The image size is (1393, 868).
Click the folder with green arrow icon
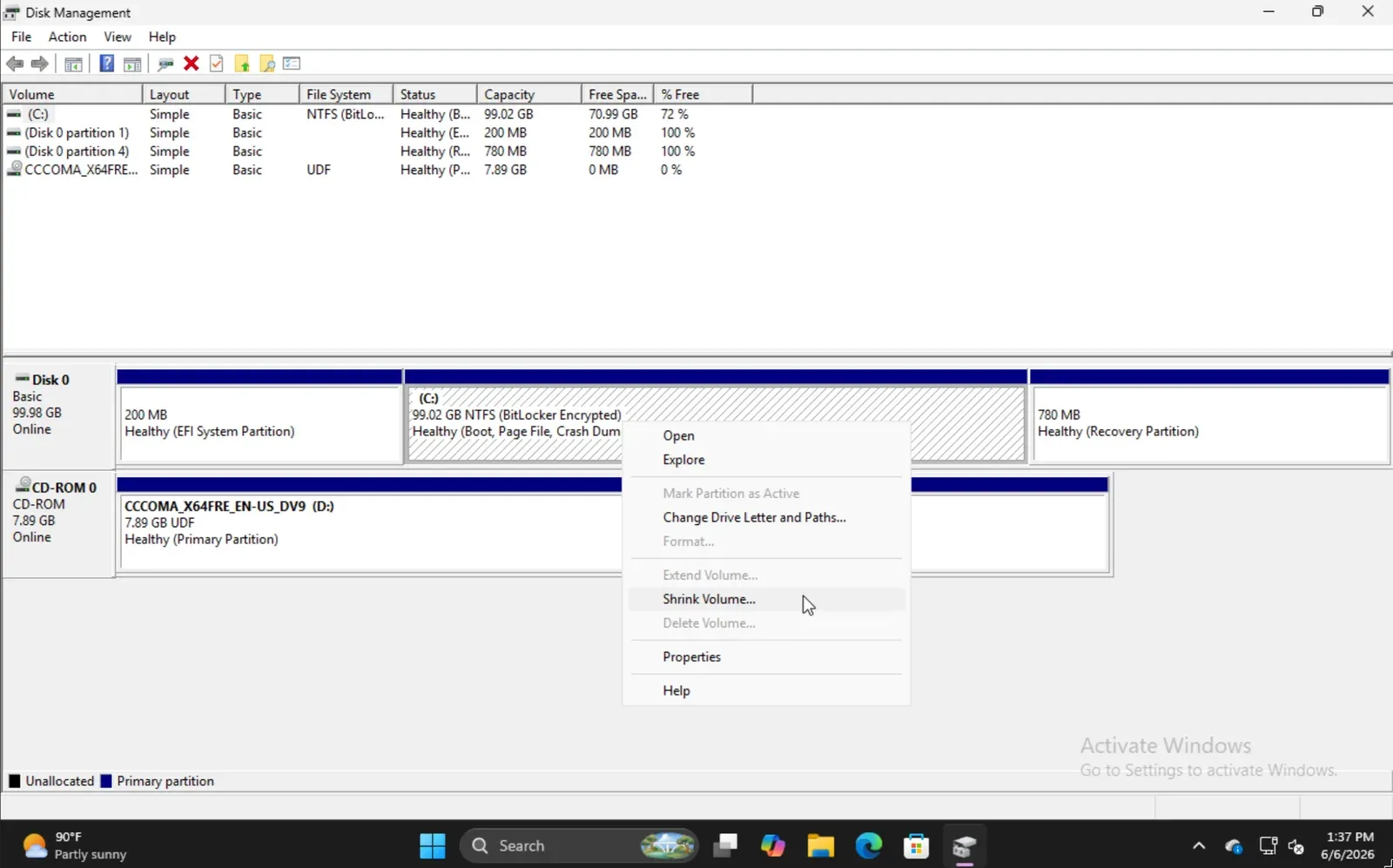point(242,64)
